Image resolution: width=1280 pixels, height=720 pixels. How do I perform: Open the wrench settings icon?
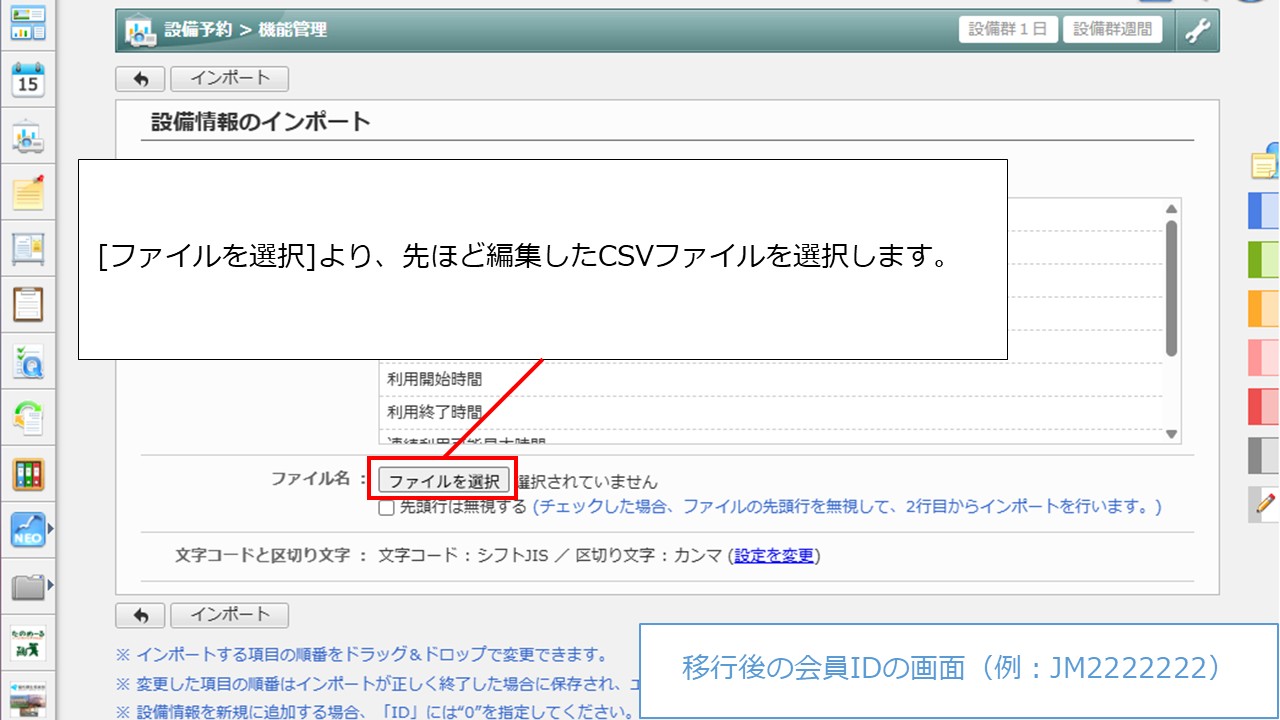click(1197, 30)
